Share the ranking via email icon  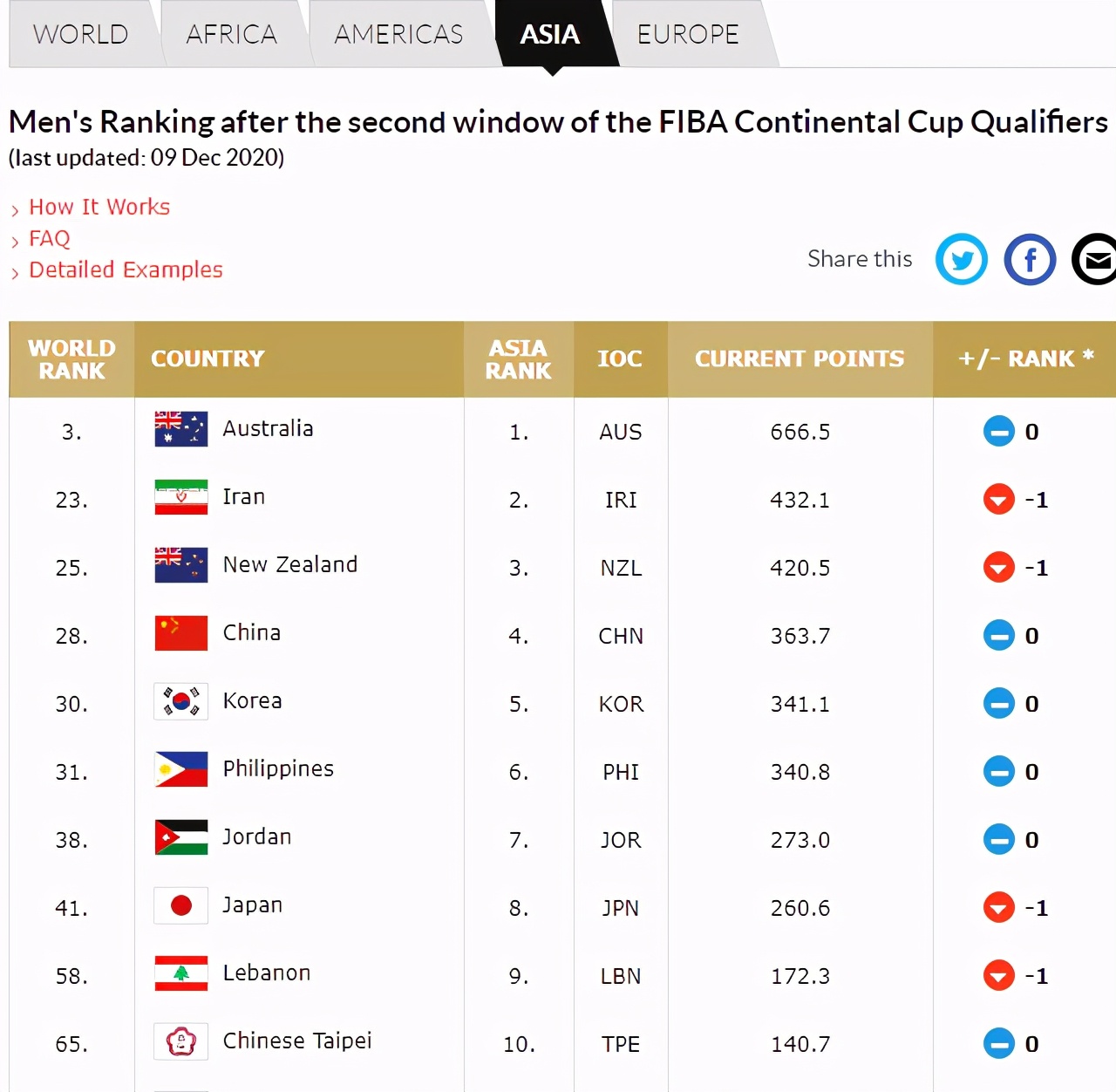pos(1094,259)
